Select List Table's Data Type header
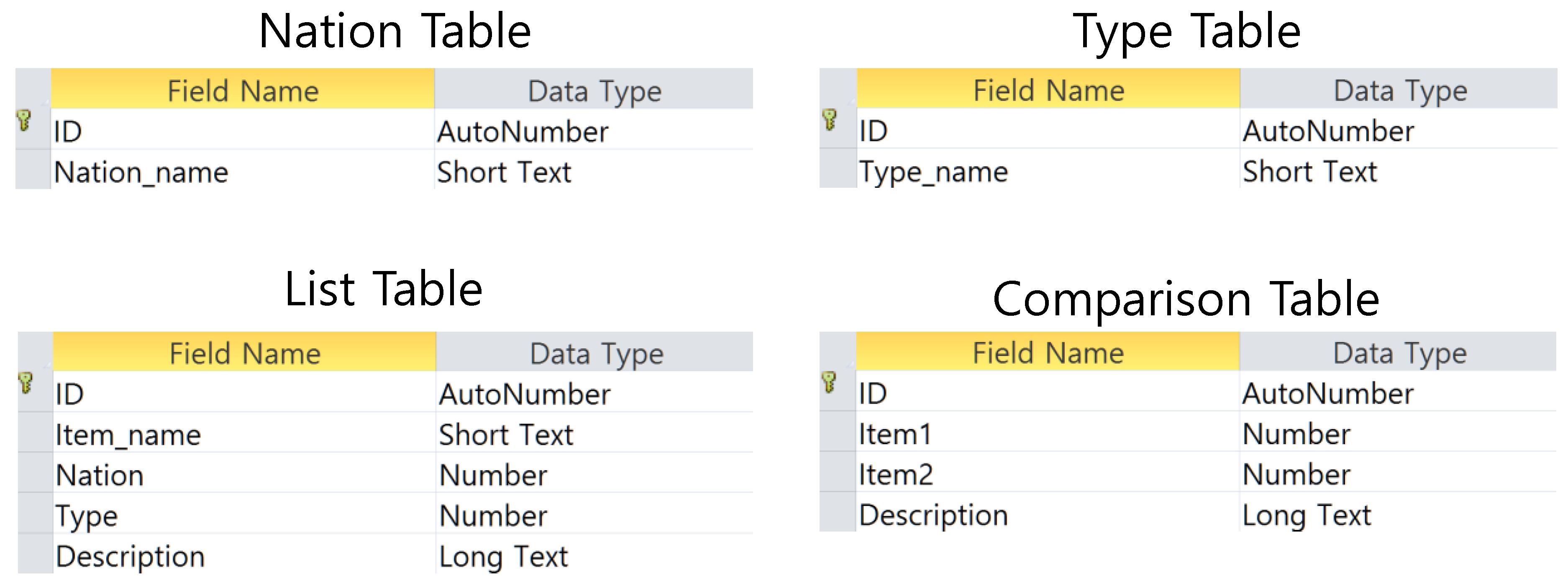 pyautogui.click(x=595, y=352)
